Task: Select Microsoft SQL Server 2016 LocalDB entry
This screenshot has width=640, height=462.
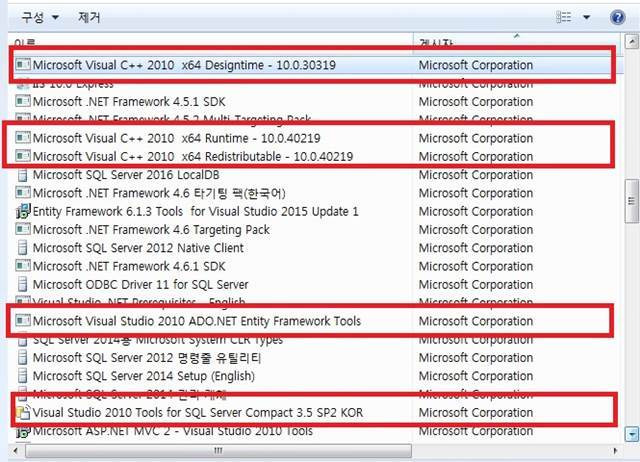Action: [x=126, y=175]
